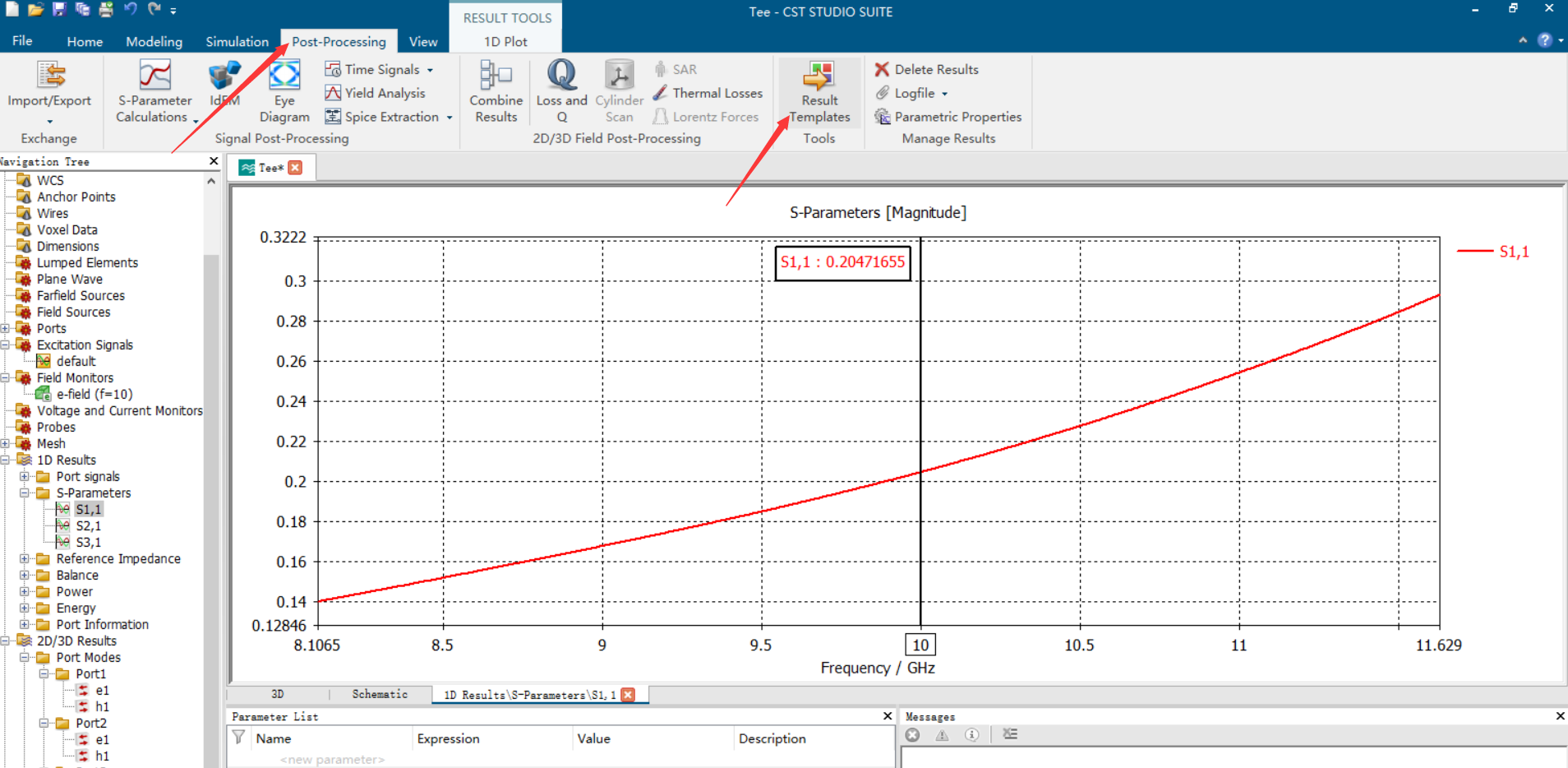Click Lorentz Forces icon

click(x=660, y=117)
